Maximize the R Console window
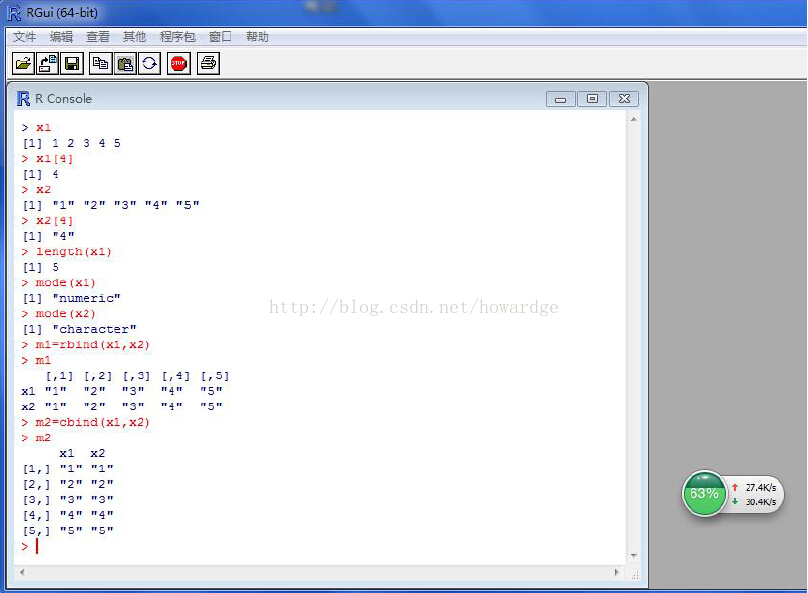The width and height of the screenshot is (808, 593). click(592, 99)
